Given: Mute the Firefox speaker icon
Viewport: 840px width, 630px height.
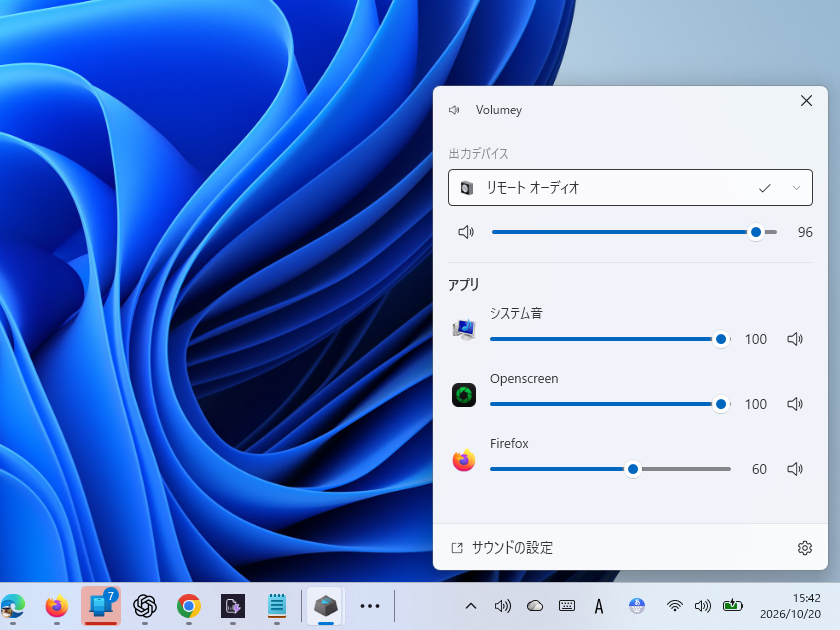Looking at the screenshot, I should (x=795, y=469).
